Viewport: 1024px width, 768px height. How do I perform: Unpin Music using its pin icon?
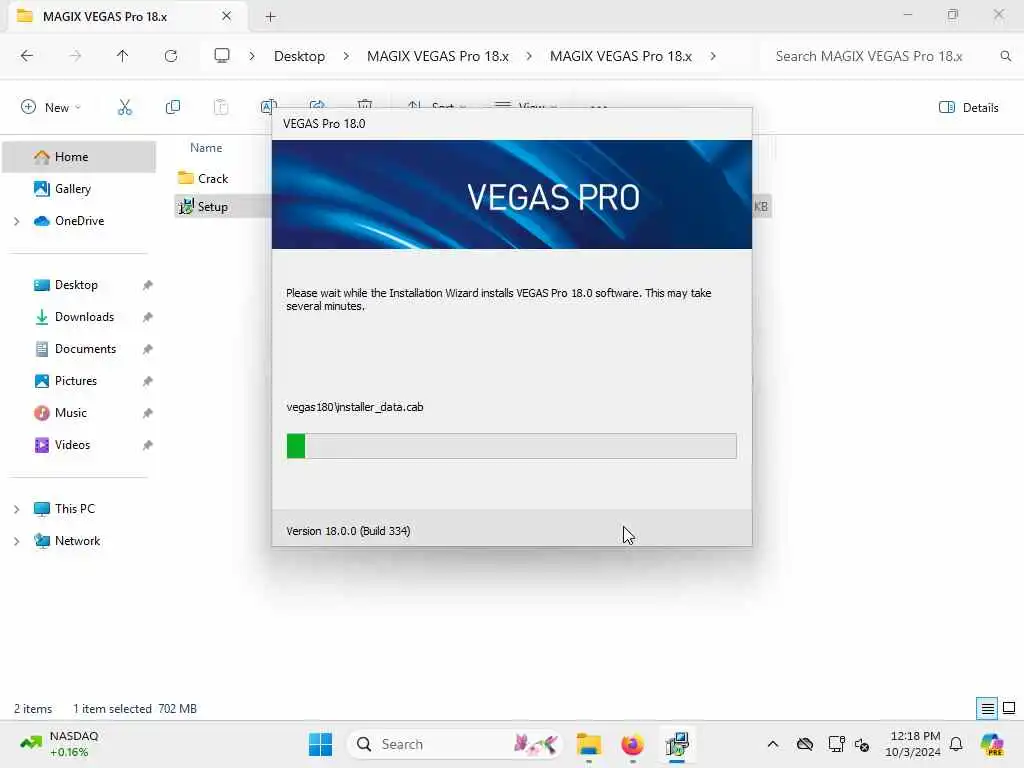point(148,413)
